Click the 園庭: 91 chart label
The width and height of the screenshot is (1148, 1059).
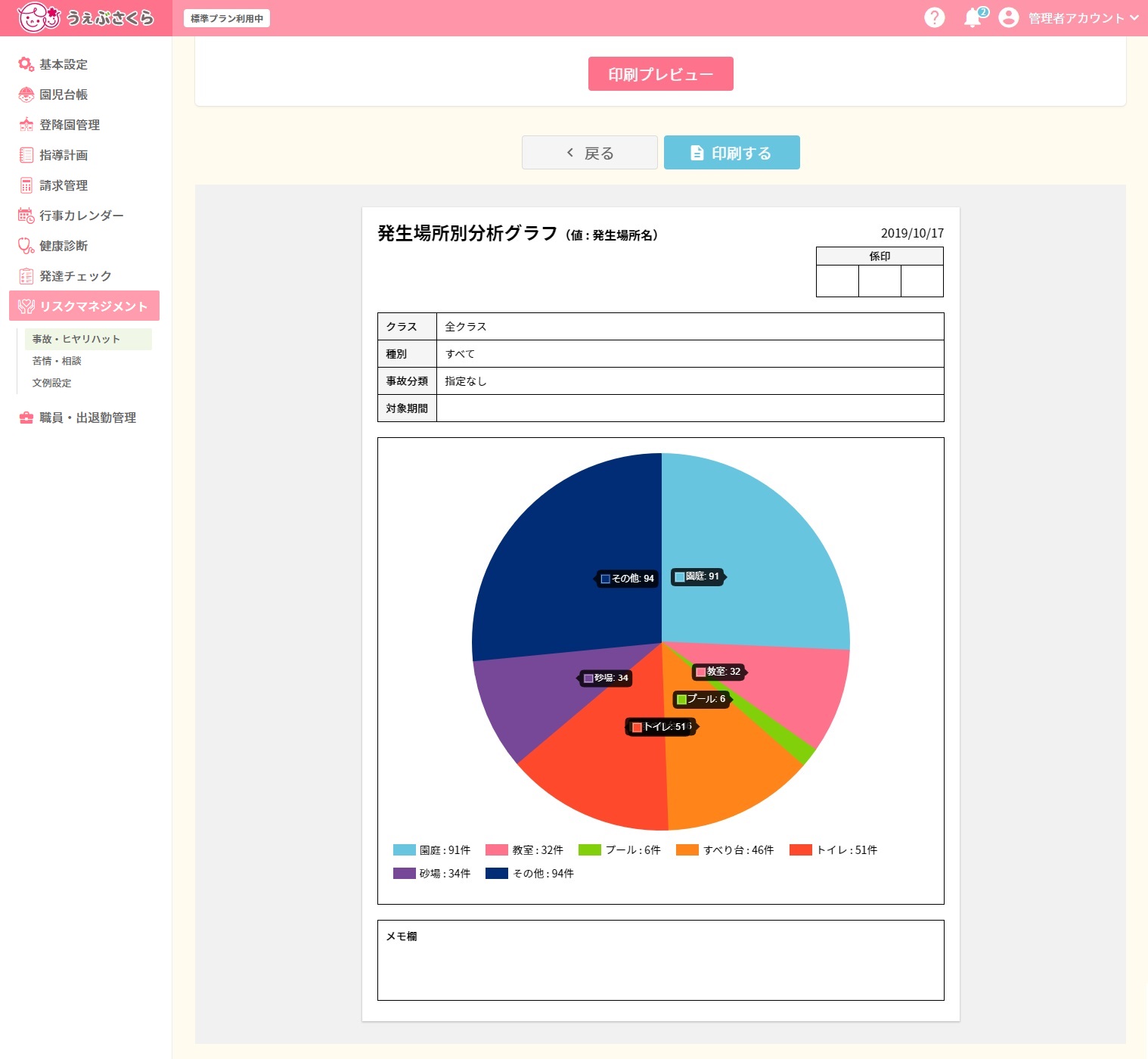pyautogui.click(x=698, y=576)
